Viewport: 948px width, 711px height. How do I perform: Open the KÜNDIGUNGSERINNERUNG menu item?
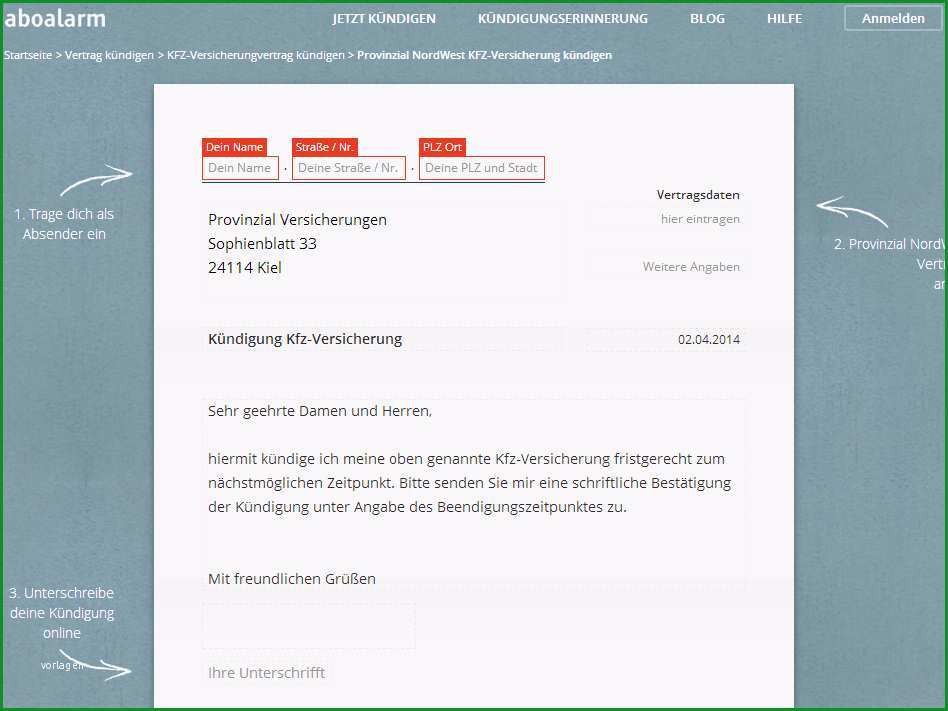[x=562, y=19]
